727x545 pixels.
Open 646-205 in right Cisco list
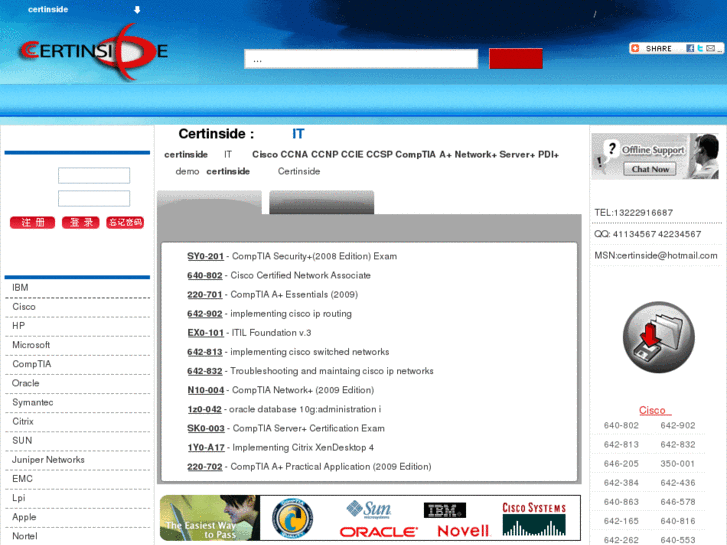click(x=621, y=464)
